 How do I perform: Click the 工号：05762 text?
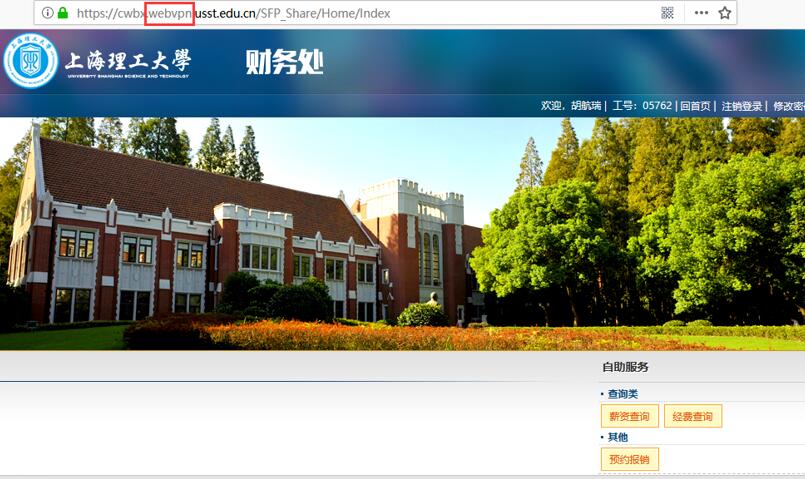coord(641,106)
